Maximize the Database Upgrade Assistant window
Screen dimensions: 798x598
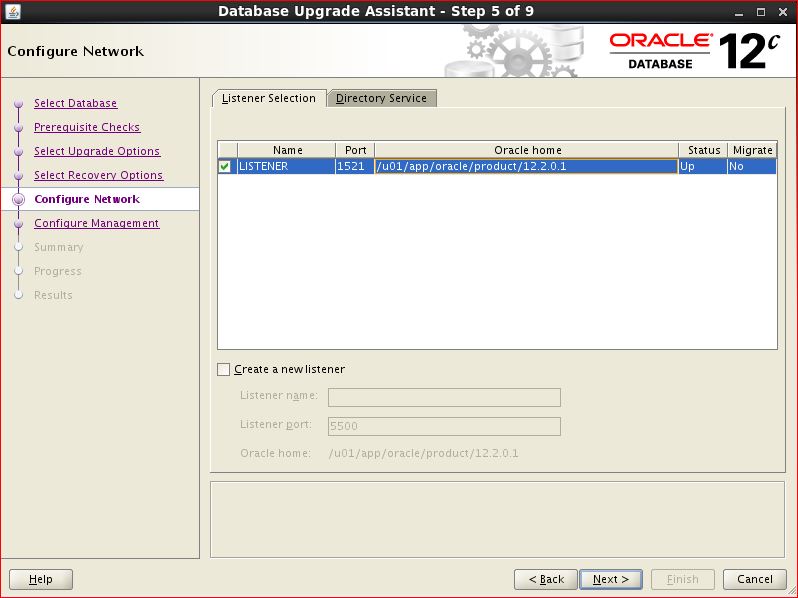point(760,11)
